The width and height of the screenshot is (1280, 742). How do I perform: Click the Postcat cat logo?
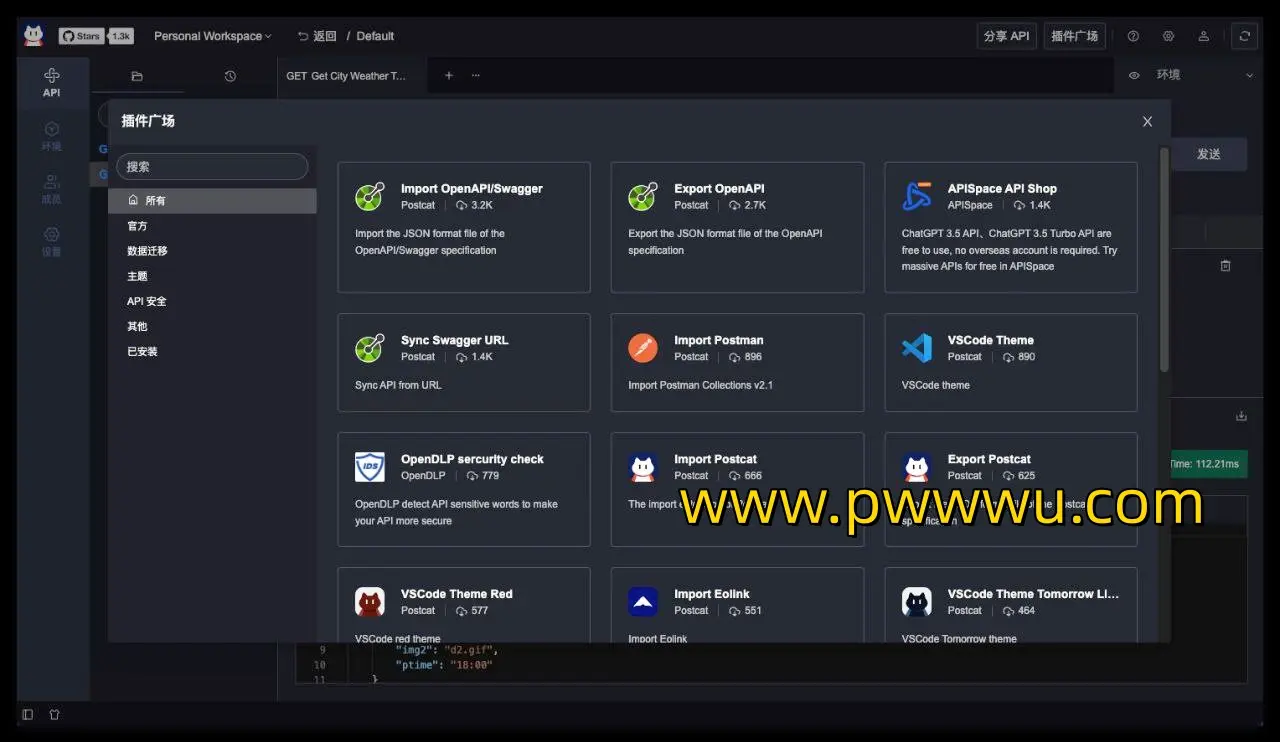coord(34,36)
